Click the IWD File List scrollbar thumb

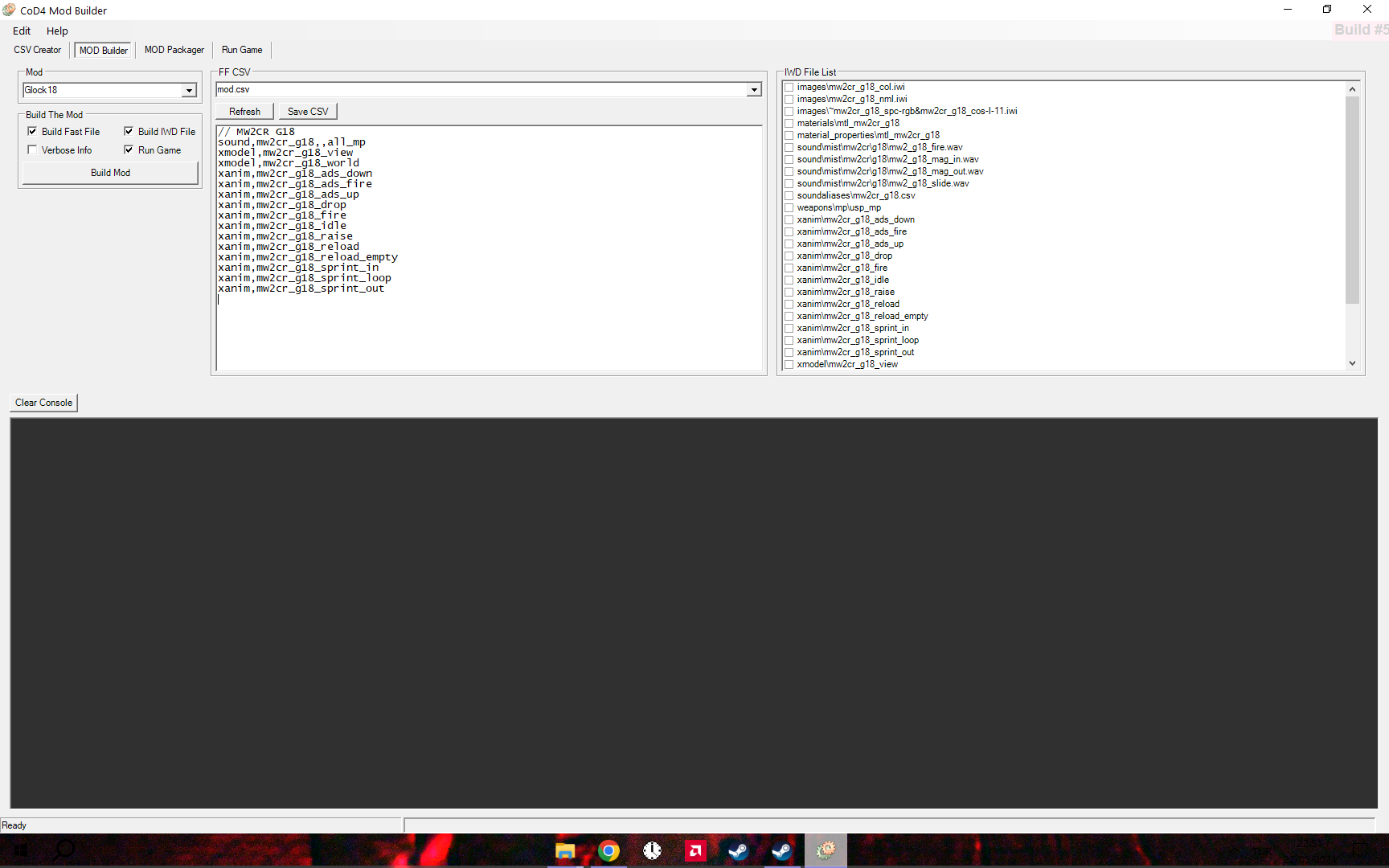1352,200
